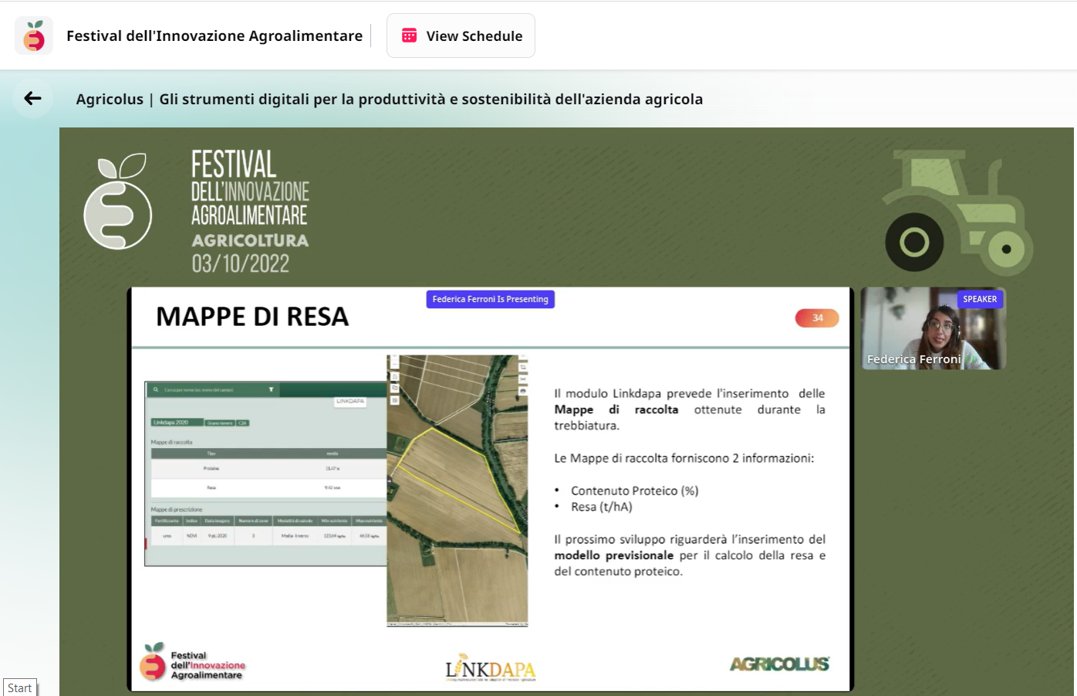Click the Contenuto Proteico (%) bullet
Image resolution: width=1077 pixels, height=696 pixels.
635,491
